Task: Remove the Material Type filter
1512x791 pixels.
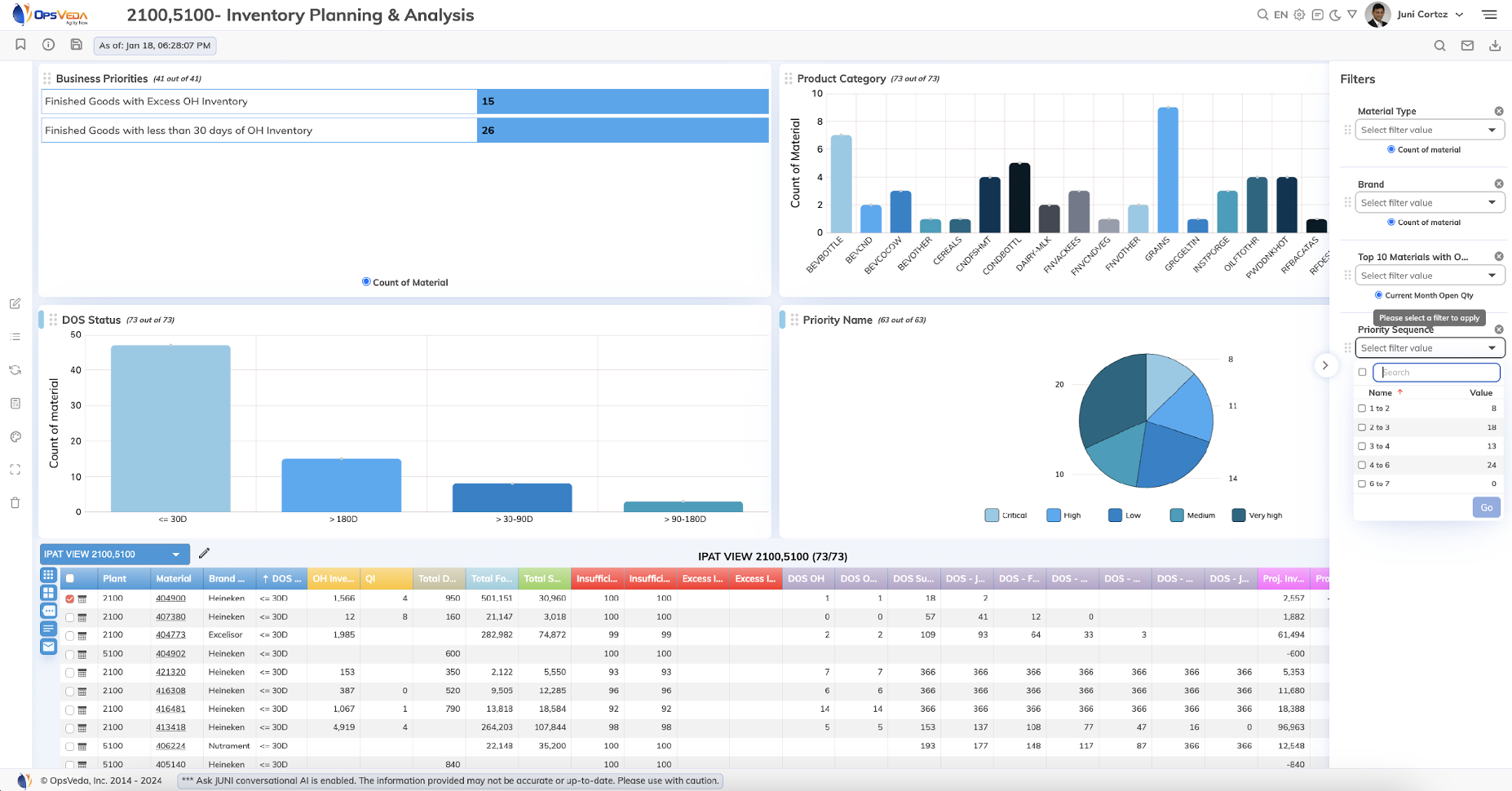Action: [1499, 111]
